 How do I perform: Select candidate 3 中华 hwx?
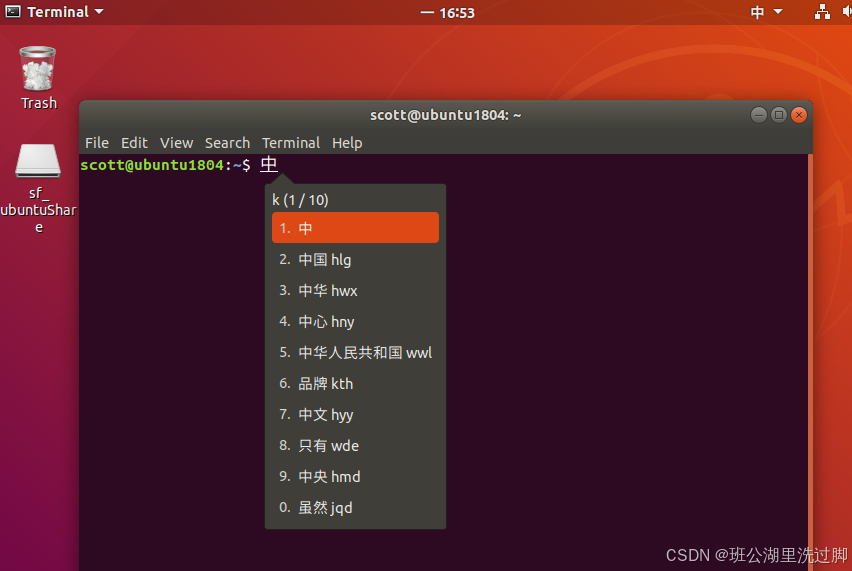[x=355, y=290]
